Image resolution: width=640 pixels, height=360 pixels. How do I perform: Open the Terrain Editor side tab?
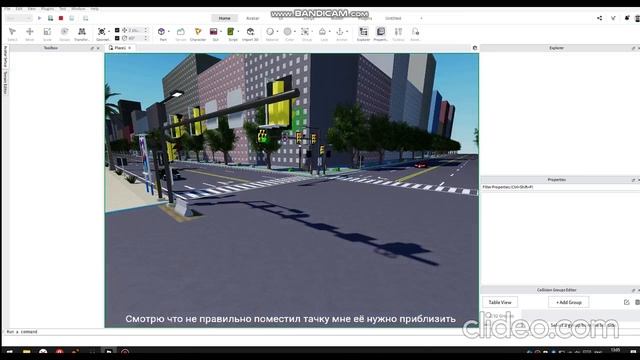coord(5,83)
